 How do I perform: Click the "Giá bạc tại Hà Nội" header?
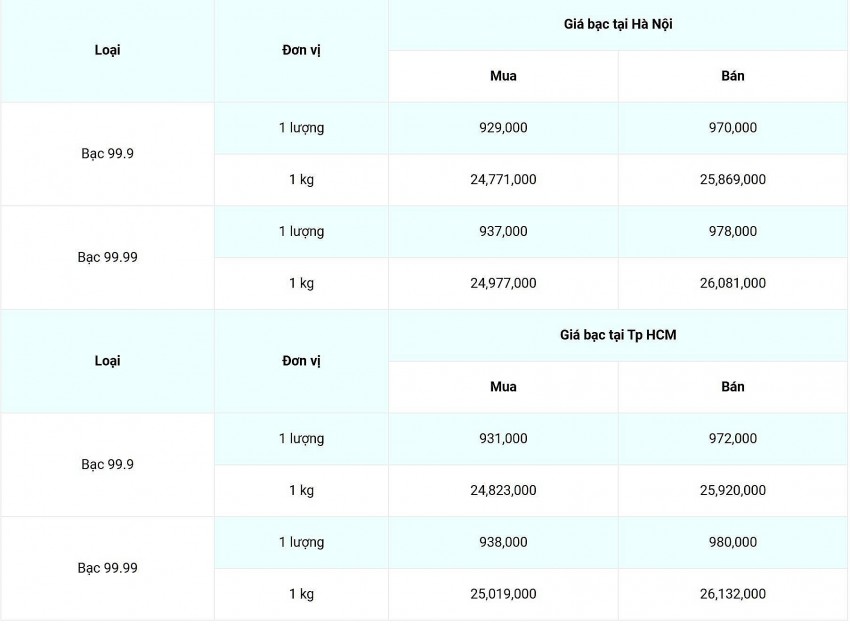coord(617,24)
